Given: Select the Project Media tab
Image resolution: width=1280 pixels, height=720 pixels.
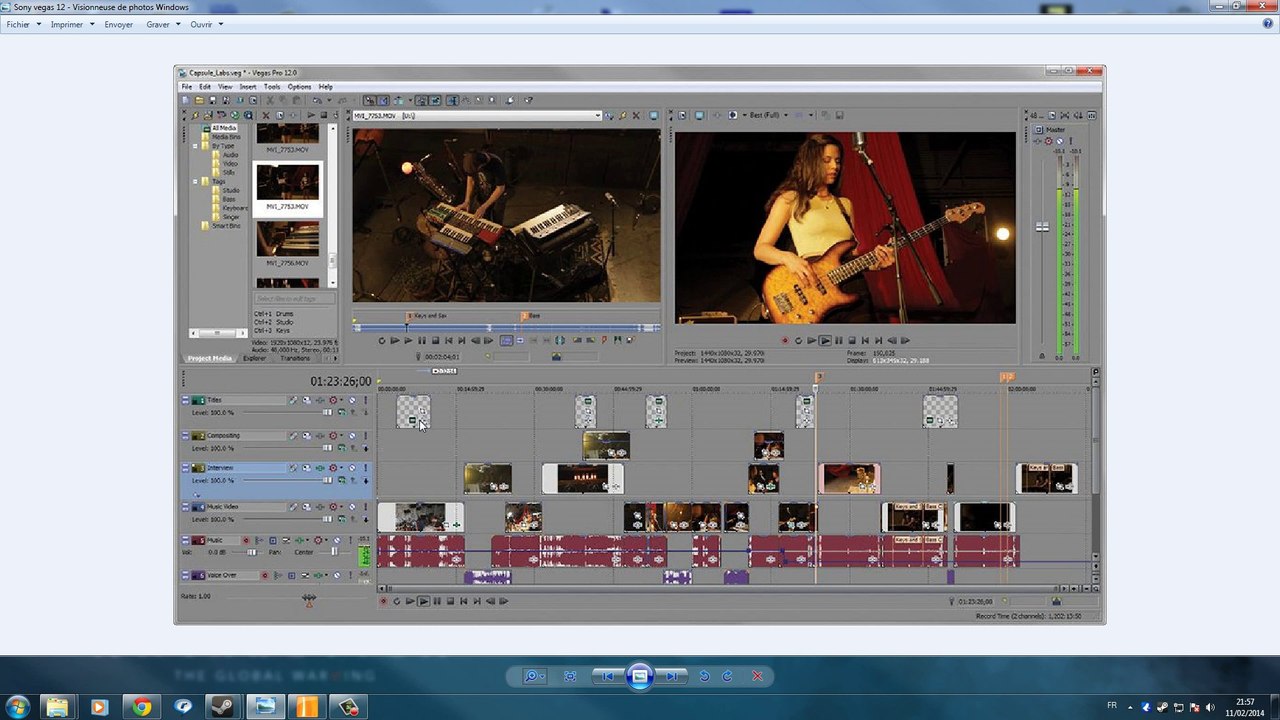Looking at the screenshot, I should (x=209, y=358).
